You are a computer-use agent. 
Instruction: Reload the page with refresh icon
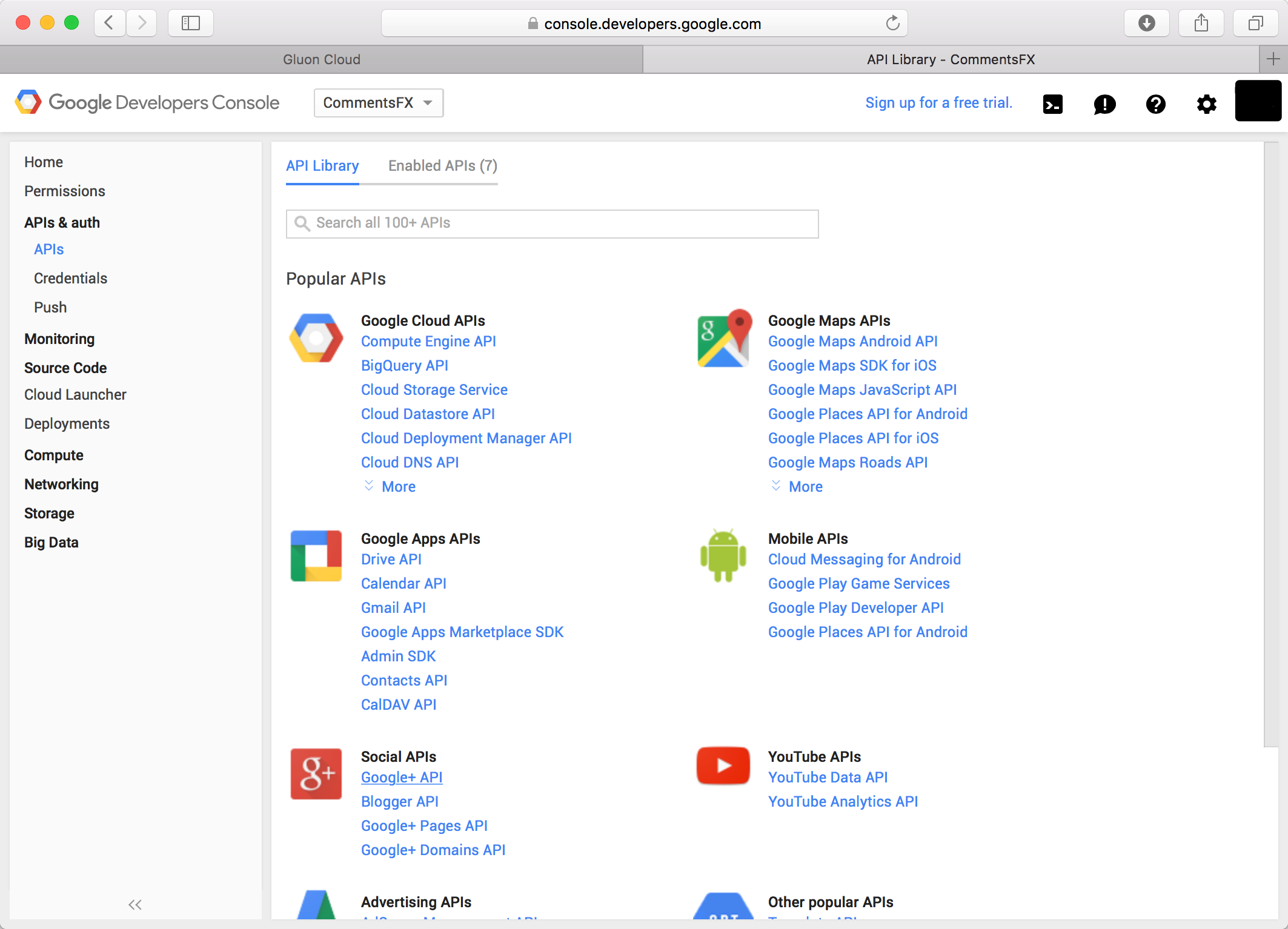point(892,23)
